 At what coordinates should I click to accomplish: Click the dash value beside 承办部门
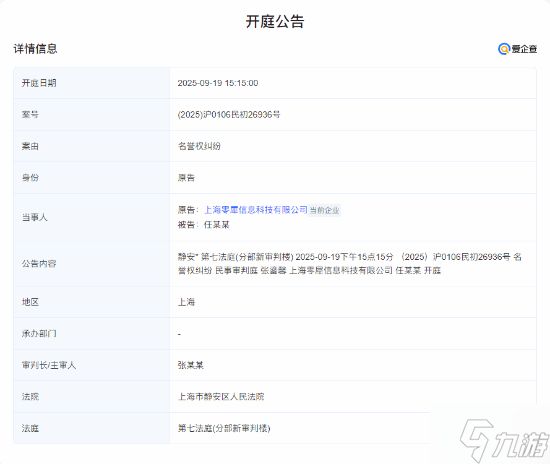click(x=179, y=334)
